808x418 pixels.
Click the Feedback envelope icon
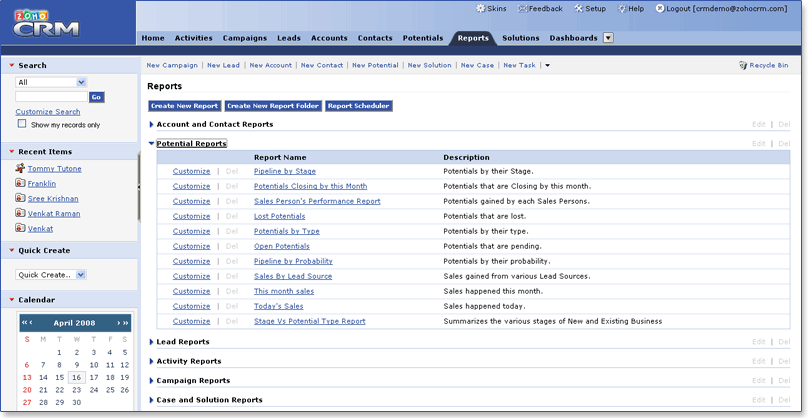coord(522,9)
